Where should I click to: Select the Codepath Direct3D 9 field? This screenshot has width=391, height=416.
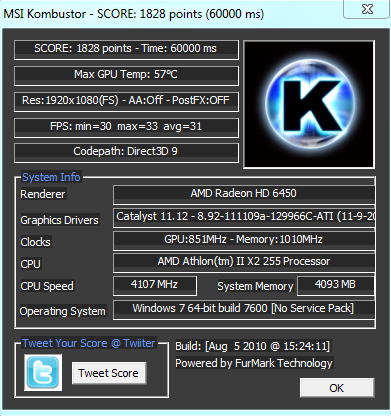(126, 153)
